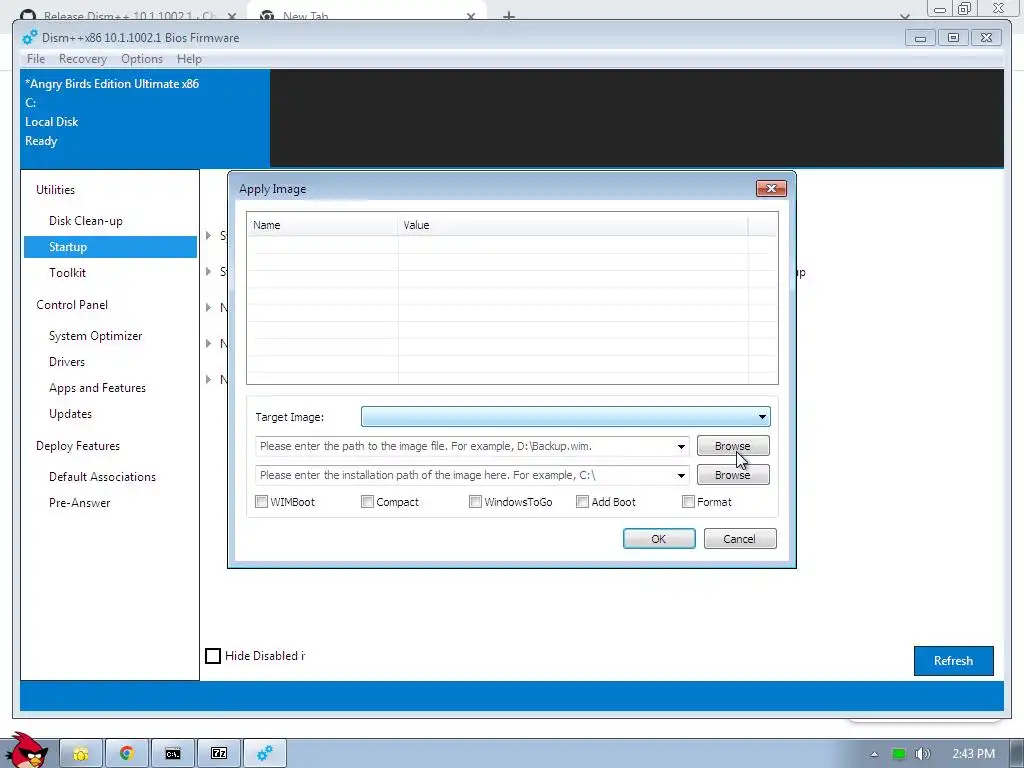Expand the image file path dropdown arrow
This screenshot has height=768, width=1024.
tap(681, 447)
